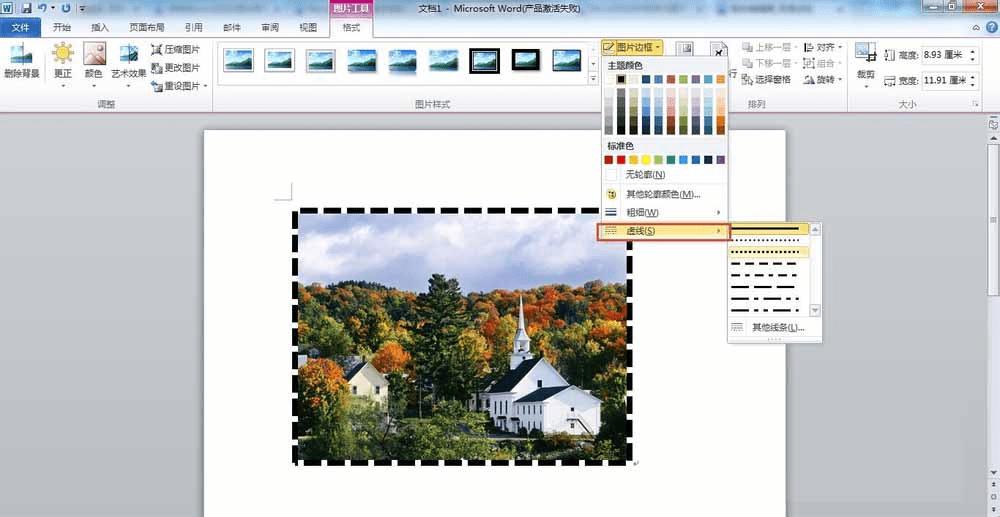Click 更改图片 change picture

tap(175, 68)
